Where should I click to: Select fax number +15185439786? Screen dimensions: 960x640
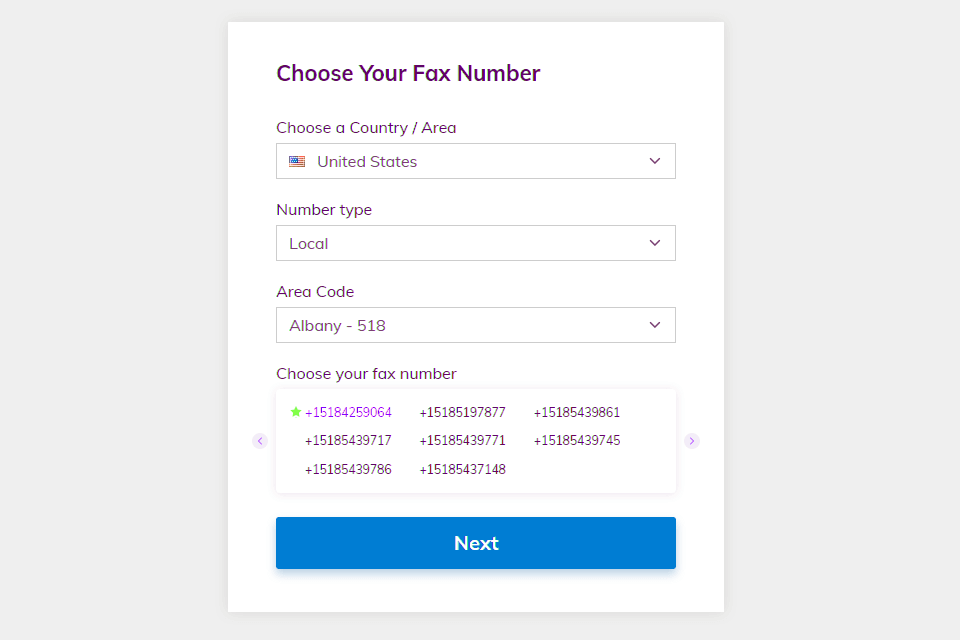[x=348, y=469]
